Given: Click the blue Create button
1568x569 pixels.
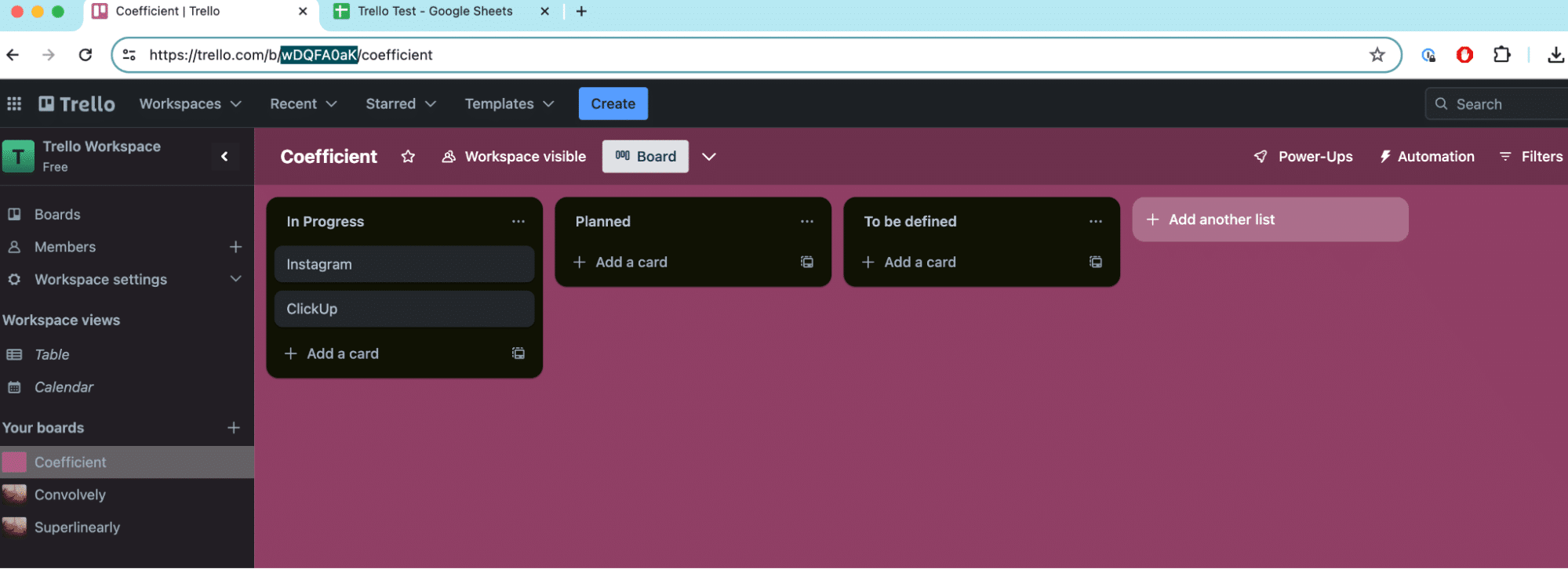Looking at the screenshot, I should coord(613,104).
